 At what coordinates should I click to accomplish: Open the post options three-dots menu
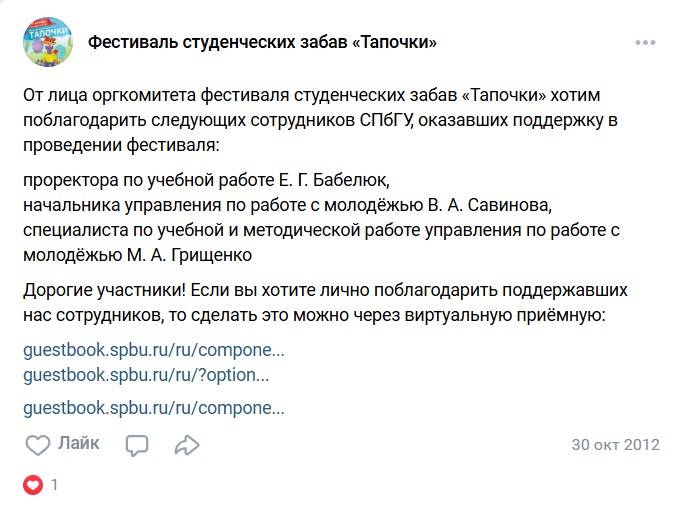(645, 42)
